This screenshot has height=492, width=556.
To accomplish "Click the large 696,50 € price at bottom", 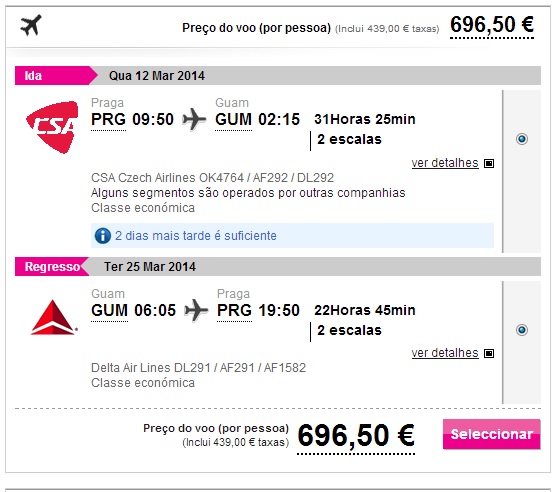I will coord(356,436).
